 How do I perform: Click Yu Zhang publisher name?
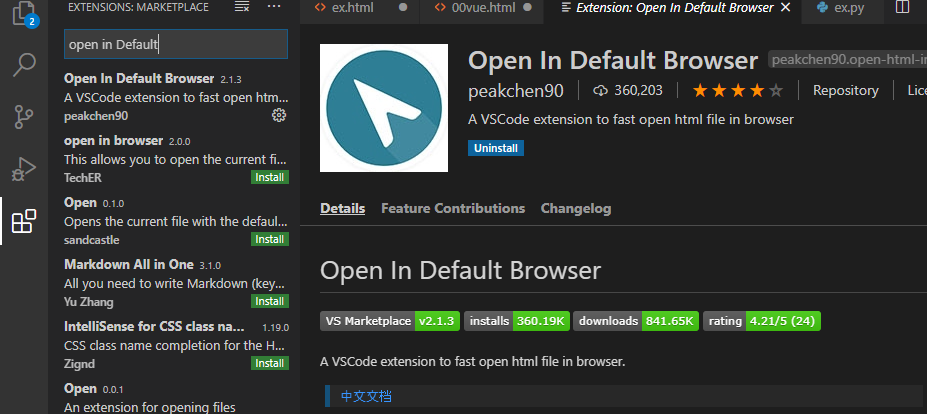(x=89, y=302)
